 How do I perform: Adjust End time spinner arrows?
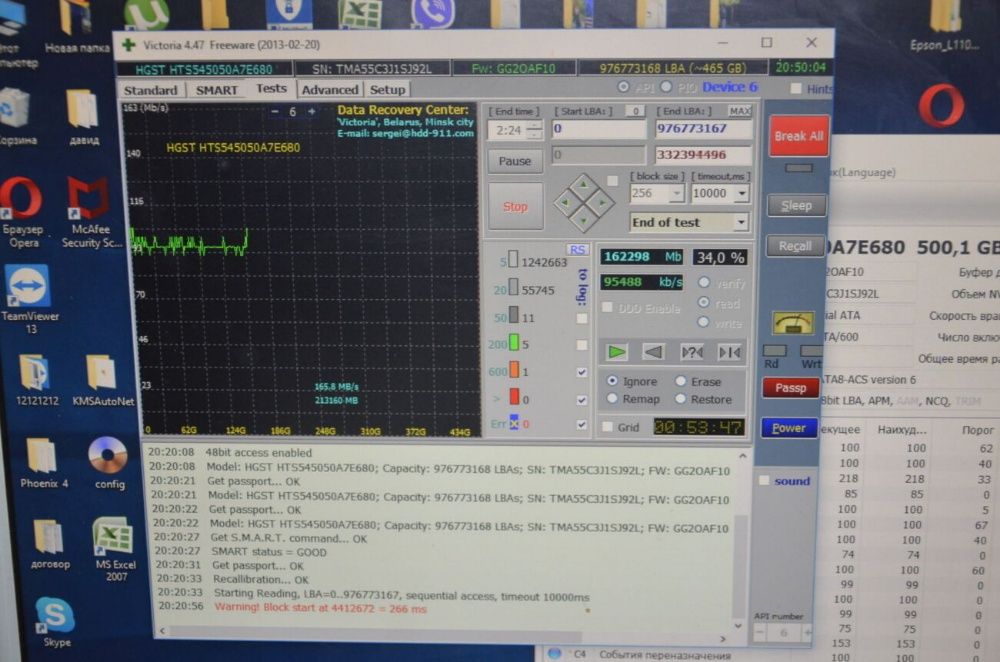(x=534, y=130)
